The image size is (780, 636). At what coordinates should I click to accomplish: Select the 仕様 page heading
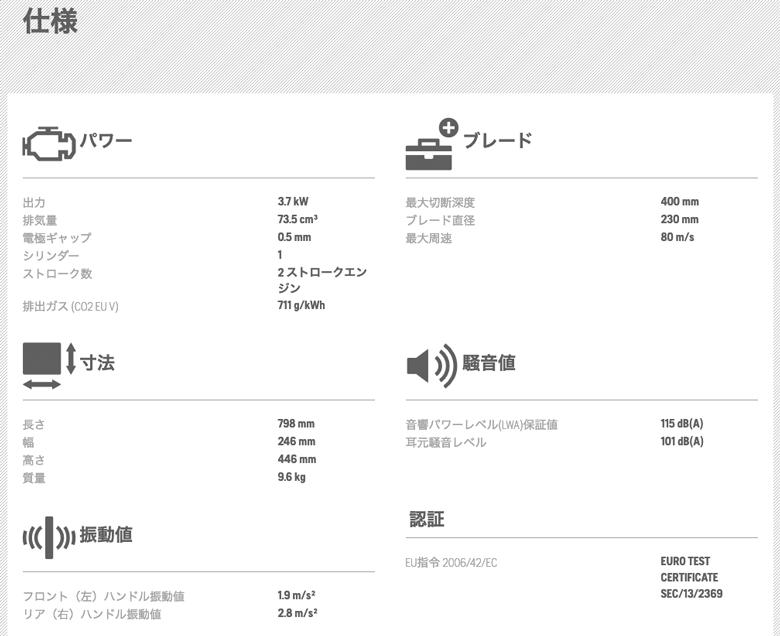49,20
